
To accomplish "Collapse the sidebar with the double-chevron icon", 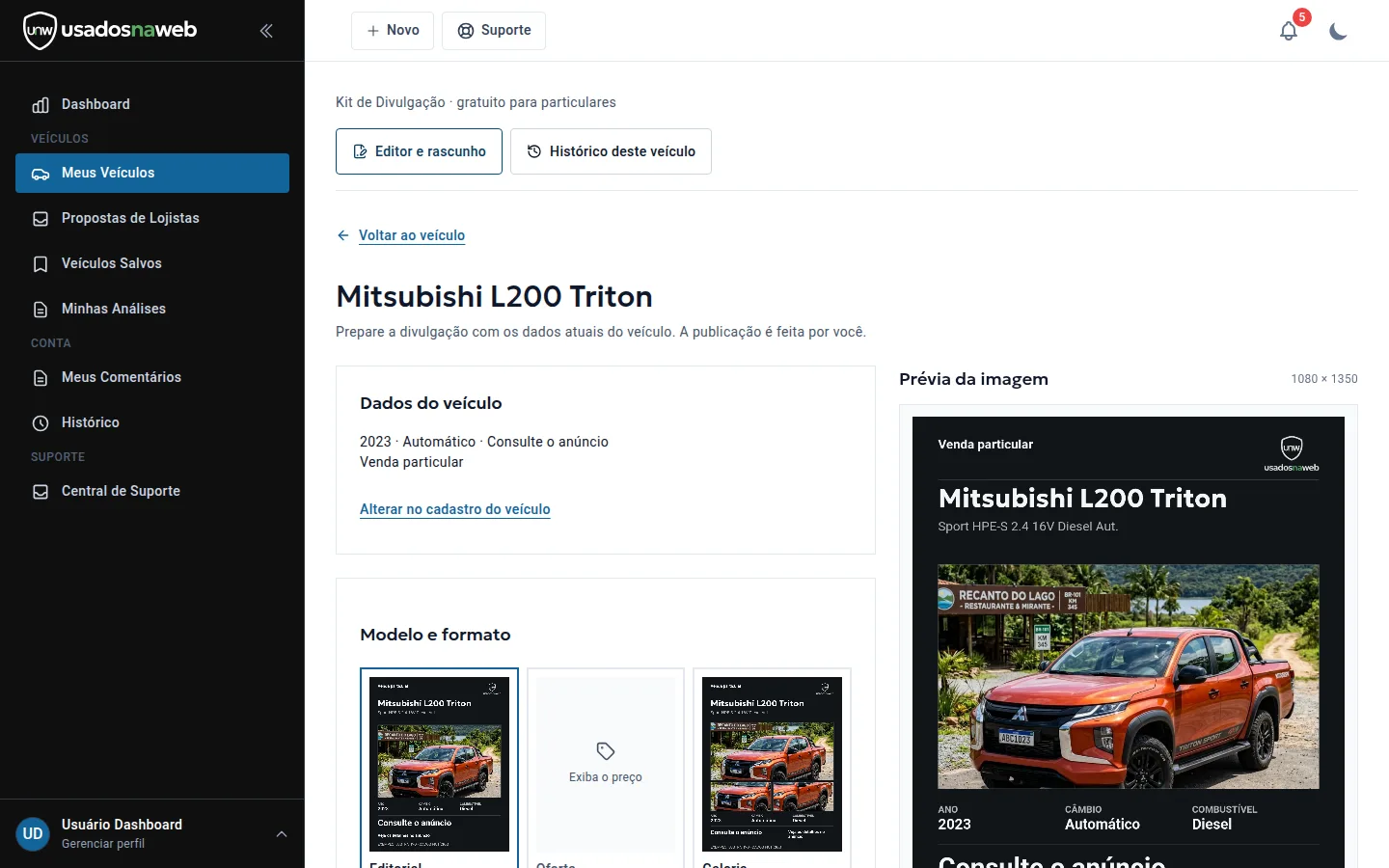I will [266, 31].
